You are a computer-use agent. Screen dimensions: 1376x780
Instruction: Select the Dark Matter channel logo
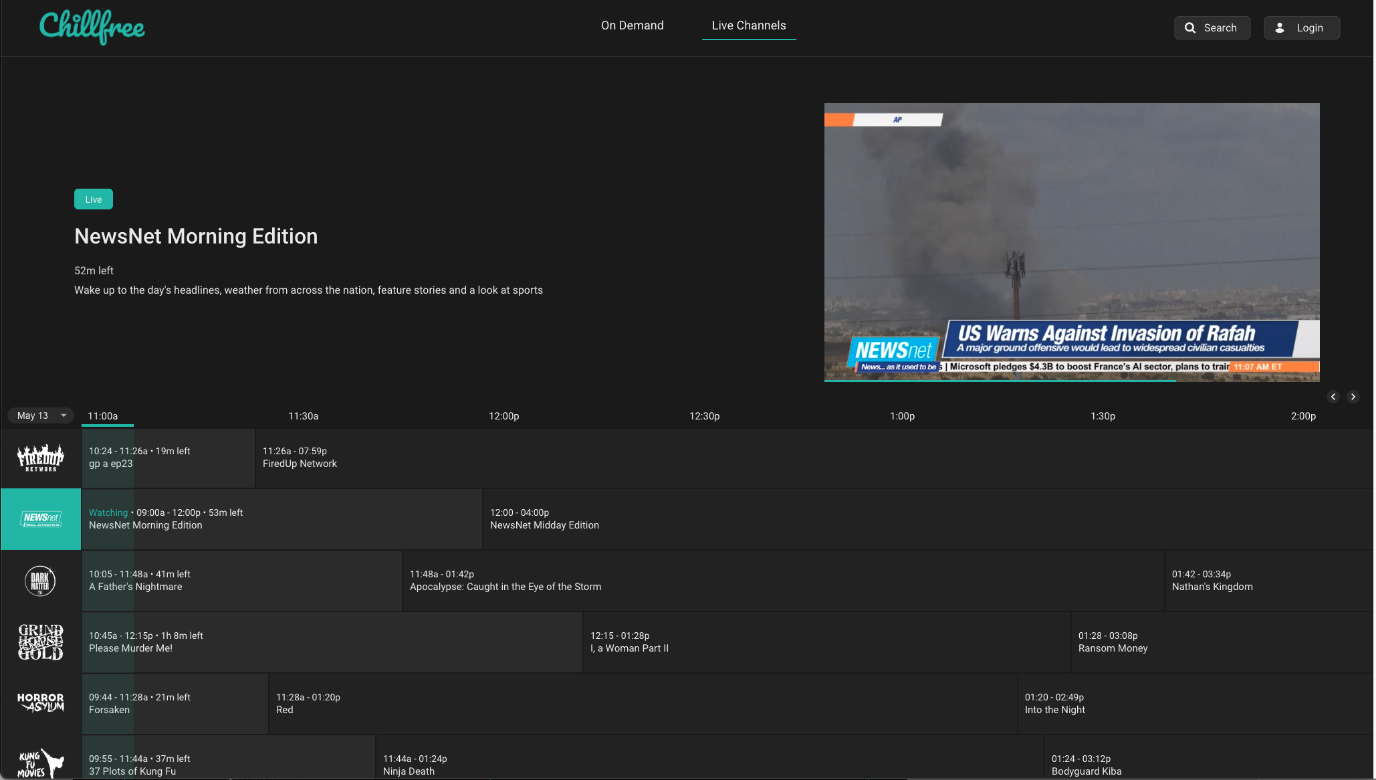40,581
